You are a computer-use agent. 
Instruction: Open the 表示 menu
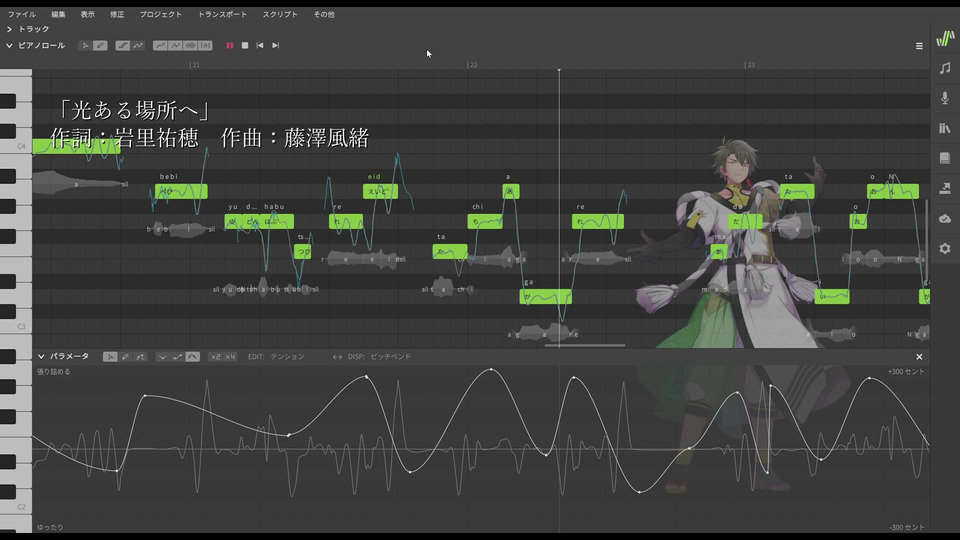click(x=88, y=14)
